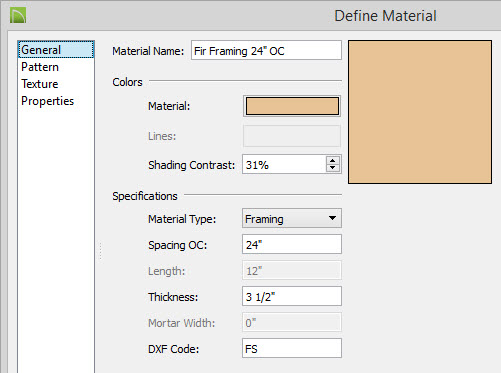Expand the Material Type dropdown

292,218
